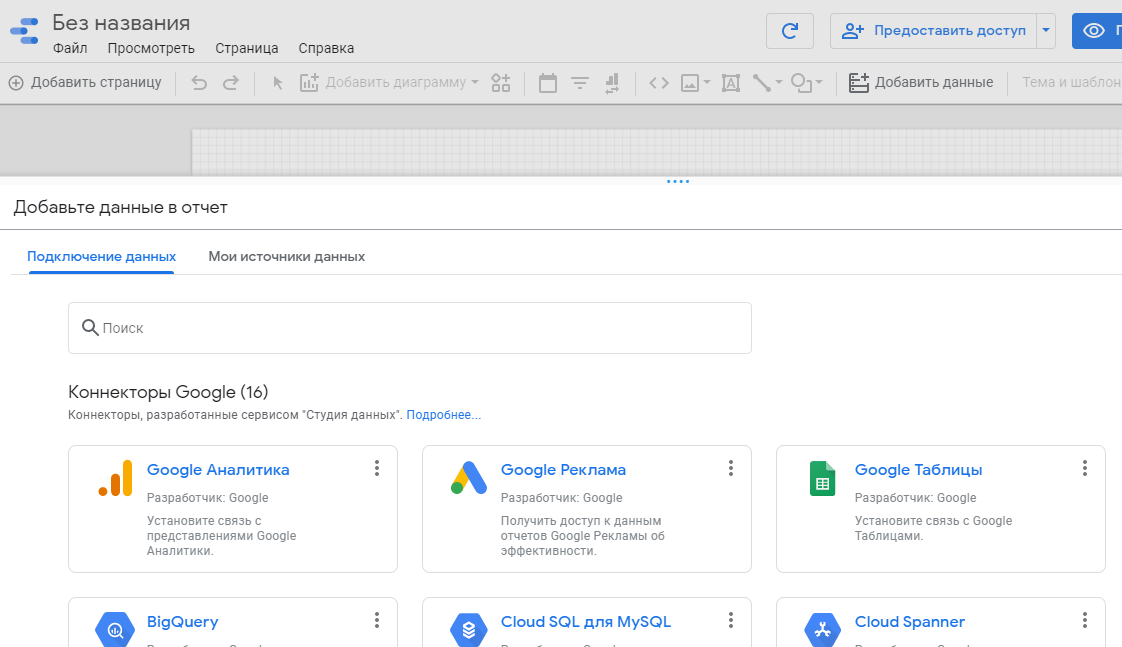Click the refresh data button
This screenshot has width=1122, height=647.
click(789, 31)
